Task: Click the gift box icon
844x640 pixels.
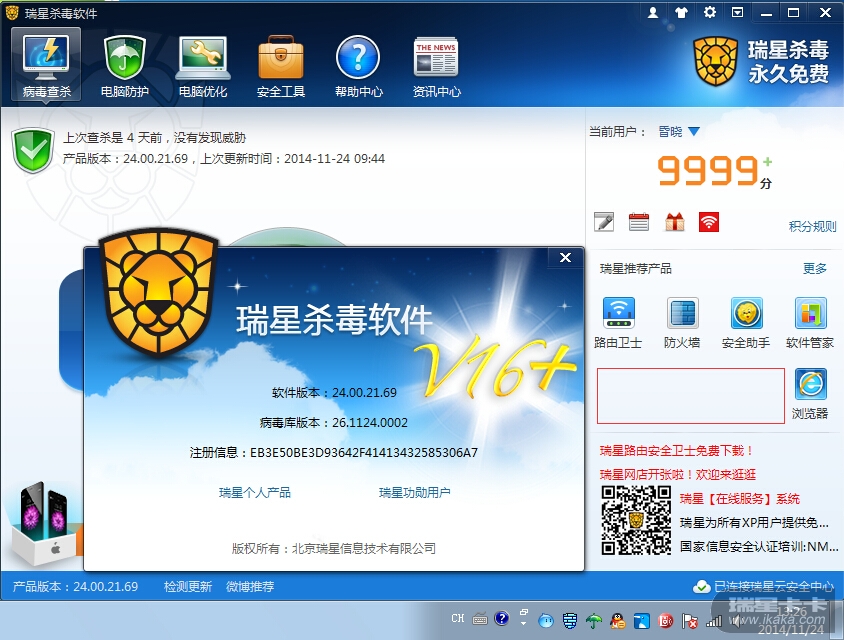Action: click(674, 222)
